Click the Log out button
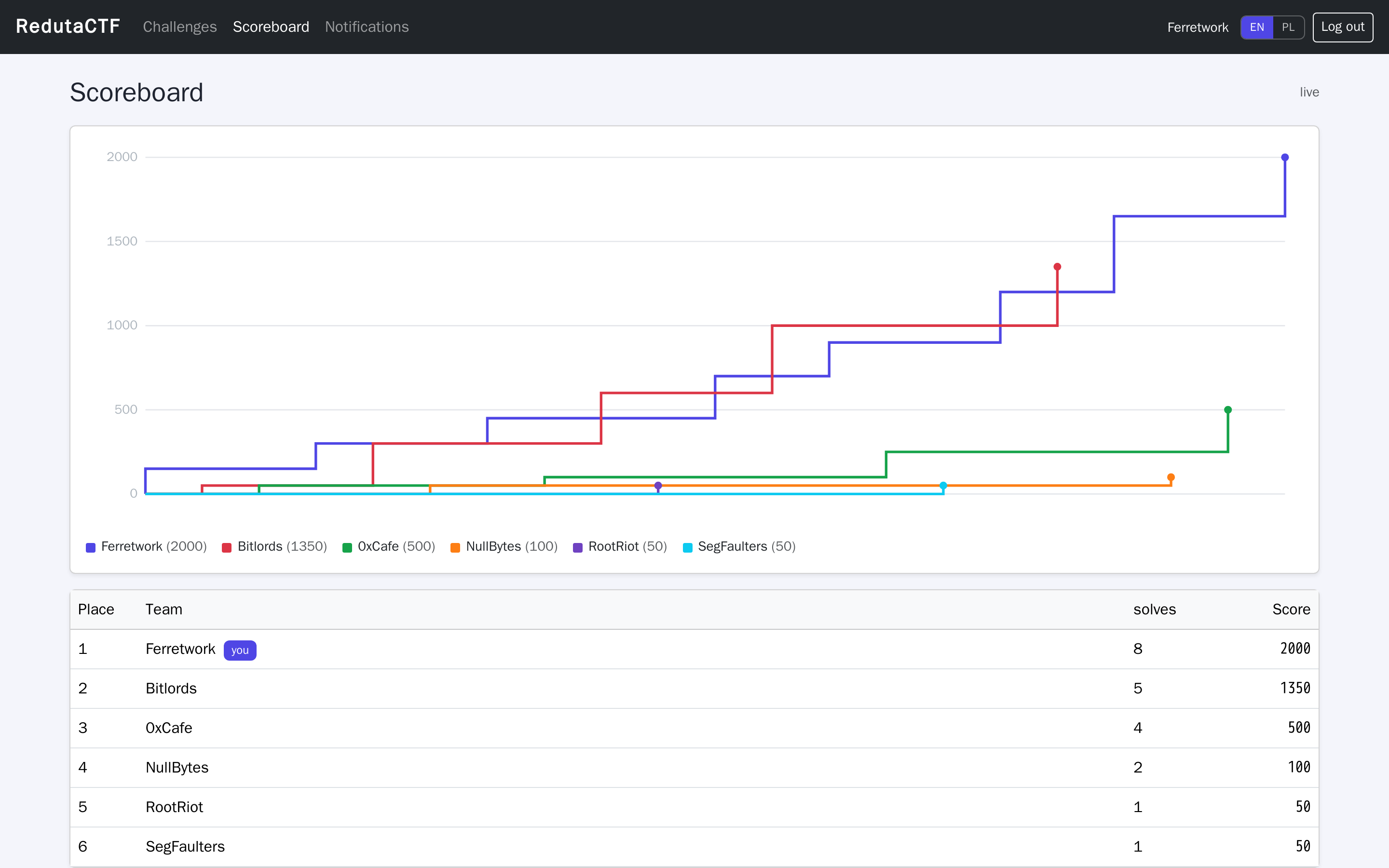Viewport: 1389px width, 868px height. (1343, 27)
